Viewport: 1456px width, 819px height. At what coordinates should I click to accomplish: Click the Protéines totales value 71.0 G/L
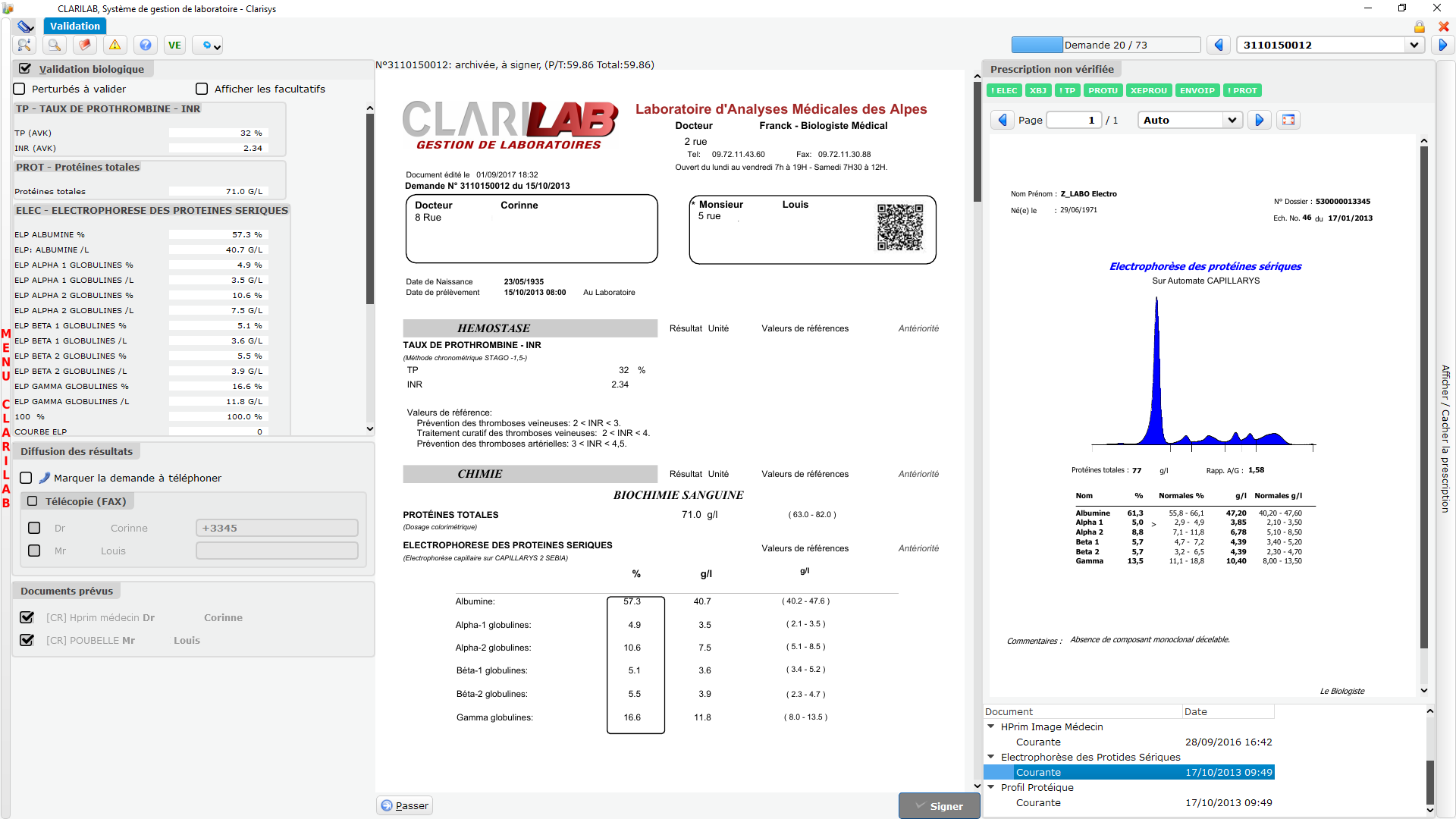click(218, 191)
